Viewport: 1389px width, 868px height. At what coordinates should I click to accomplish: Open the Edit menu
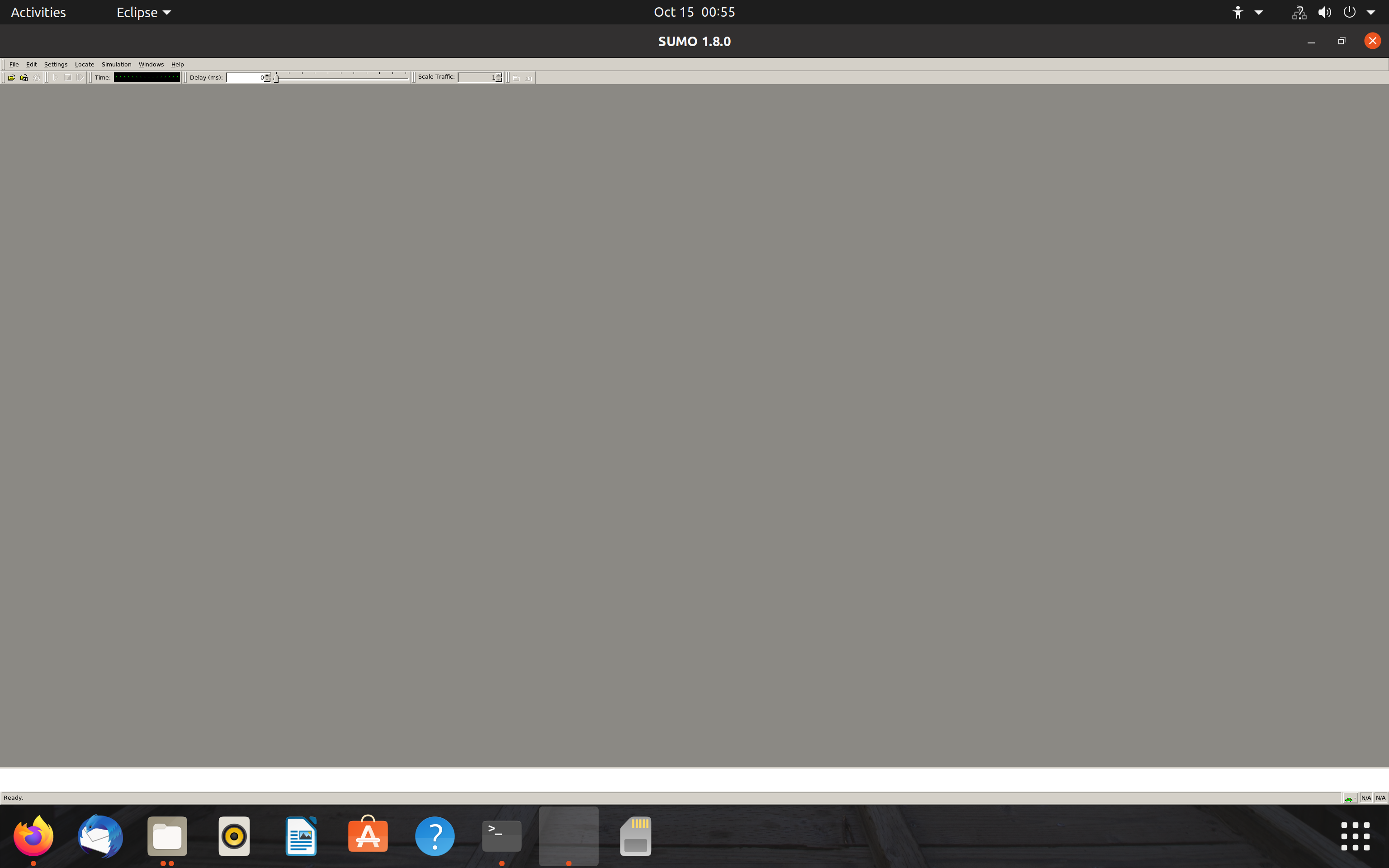[32, 64]
